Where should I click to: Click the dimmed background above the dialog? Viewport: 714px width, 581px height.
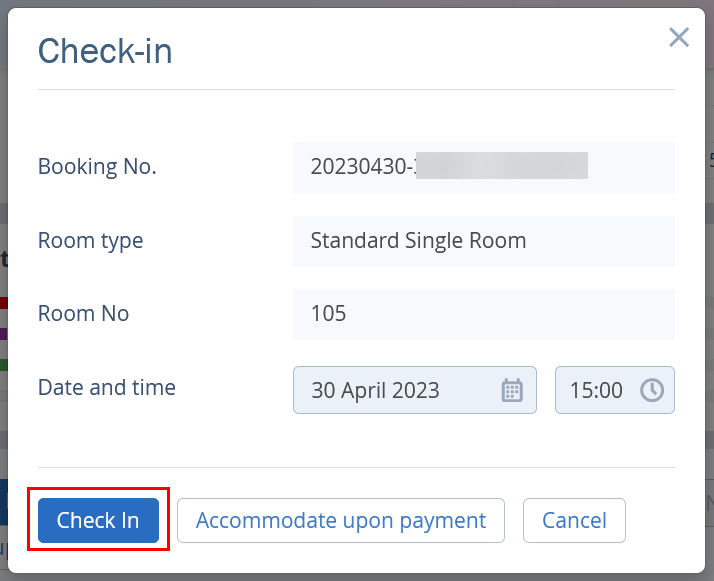(357, 3)
